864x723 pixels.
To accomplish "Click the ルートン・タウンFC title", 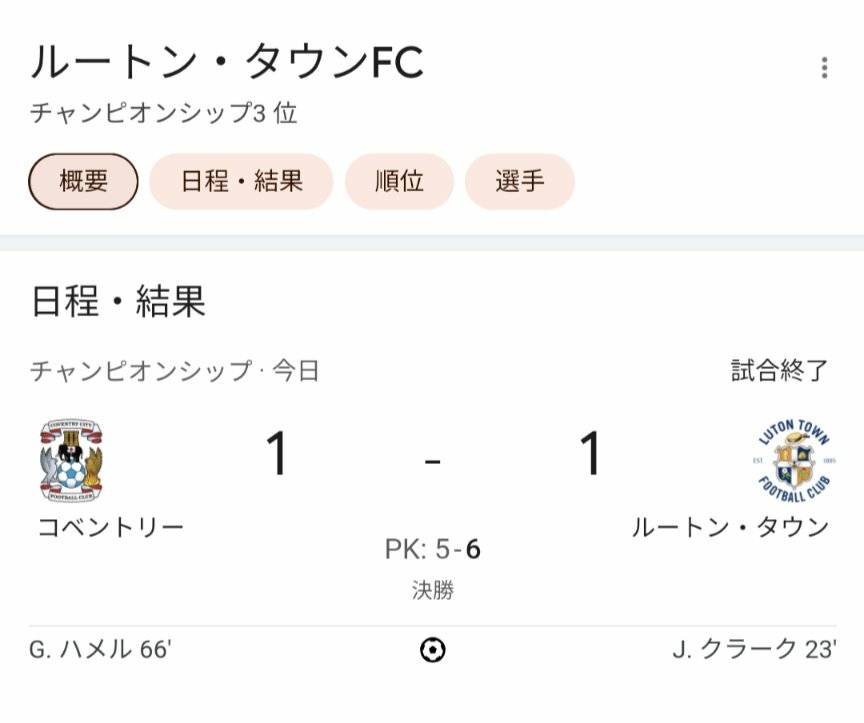I will pos(227,62).
